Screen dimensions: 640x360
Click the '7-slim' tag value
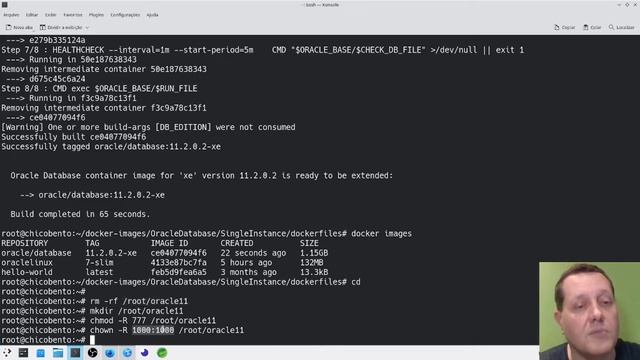(x=99, y=262)
